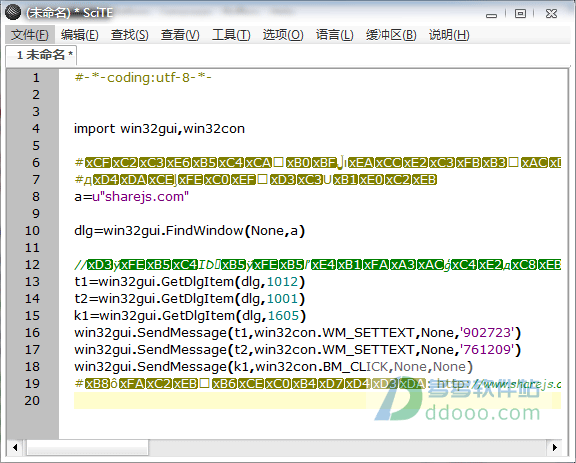Select the '1 未命名 *' document tab
This screenshot has width=576, height=463.
click(x=42, y=55)
